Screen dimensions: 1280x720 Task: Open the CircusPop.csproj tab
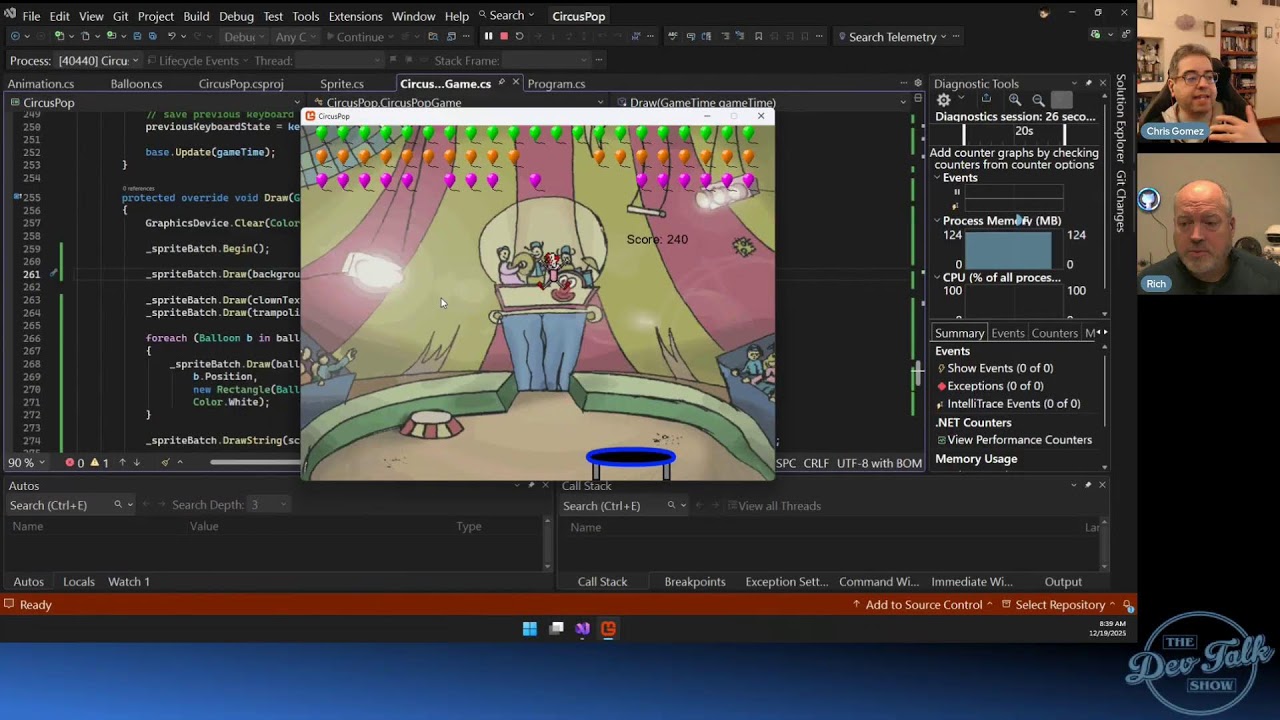point(240,84)
